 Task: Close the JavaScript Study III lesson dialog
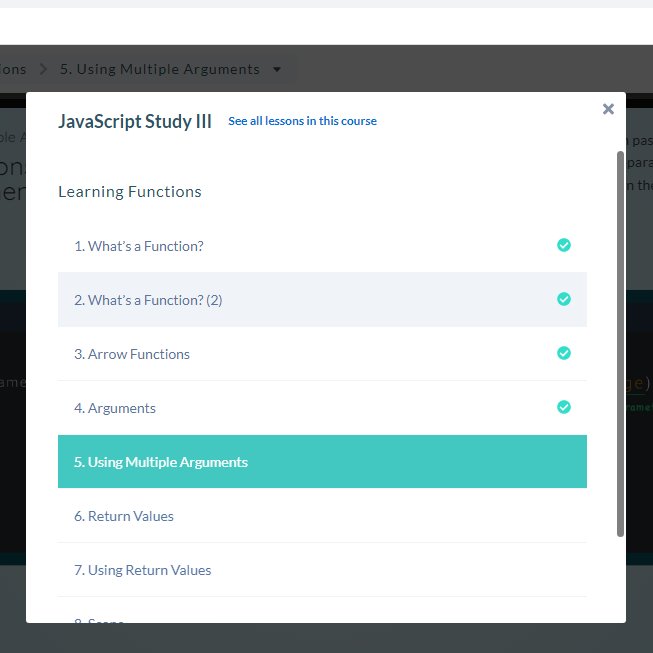click(608, 109)
